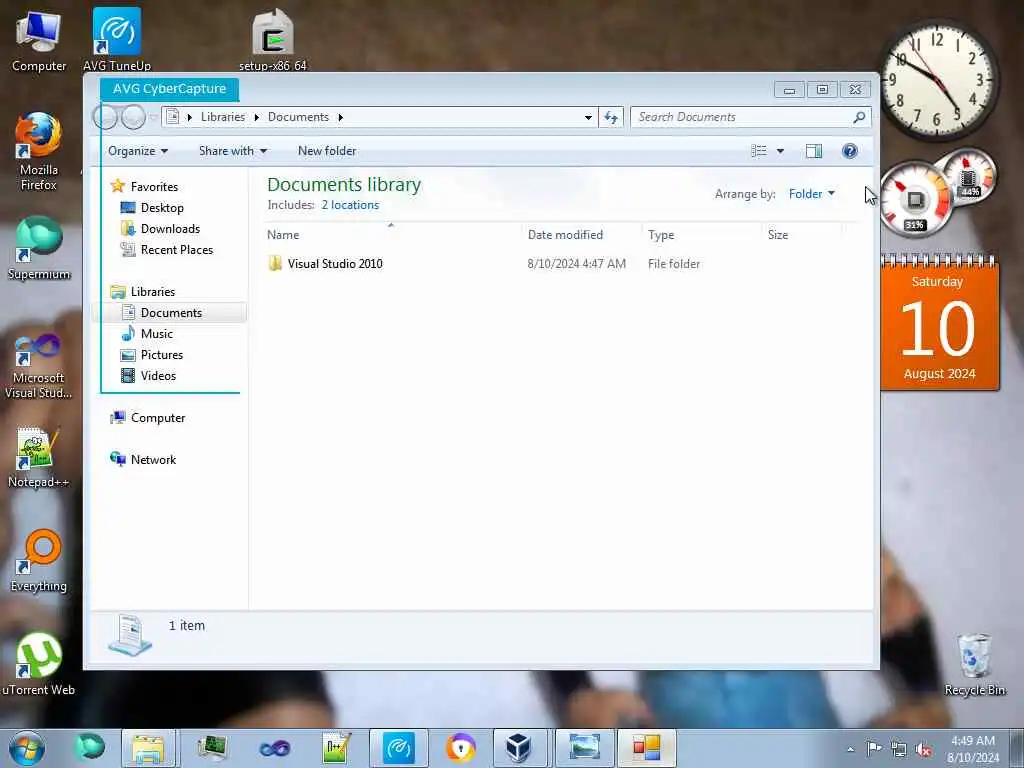Image resolution: width=1024 pixels, height=768 pixels.
Task: Open the VirtualBox cube taskbar icon
Action: coord(519,748)
